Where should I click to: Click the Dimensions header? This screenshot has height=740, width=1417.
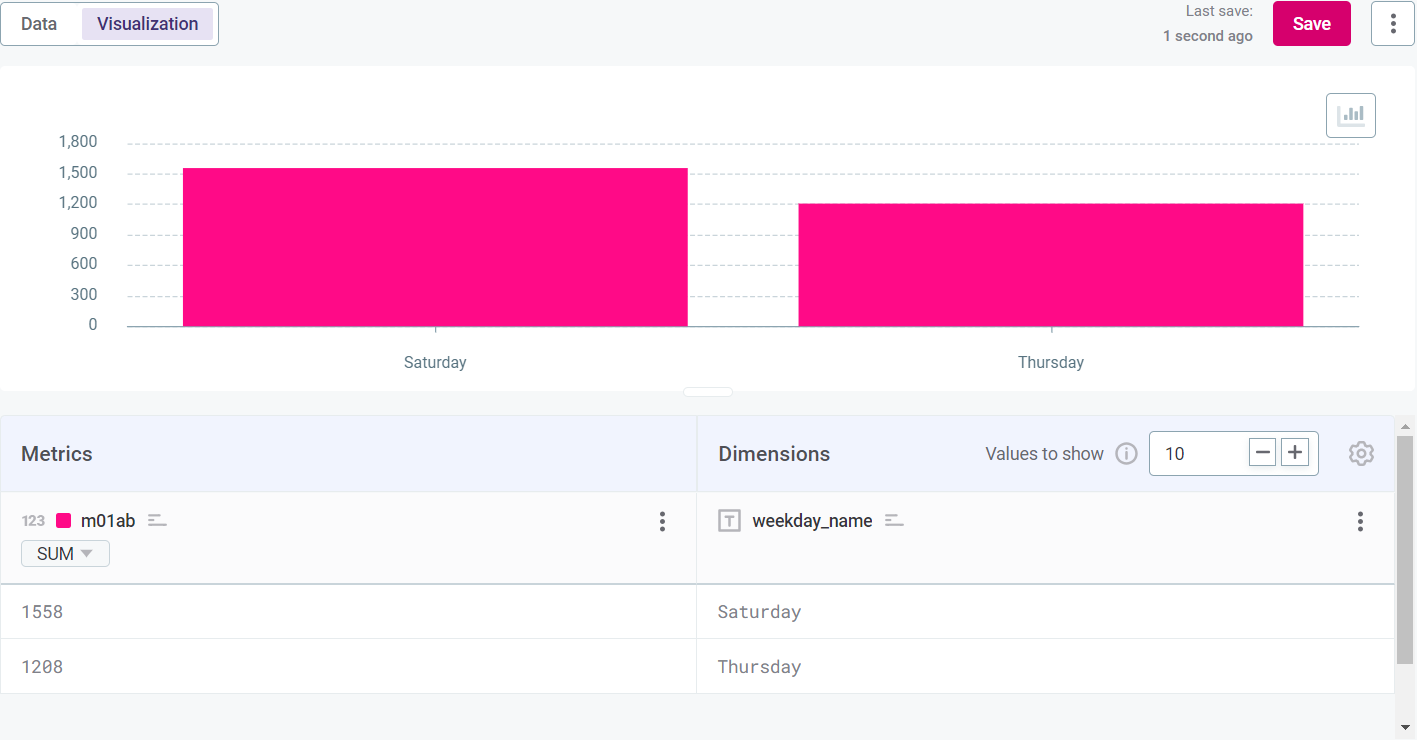(x=774, y=454)
